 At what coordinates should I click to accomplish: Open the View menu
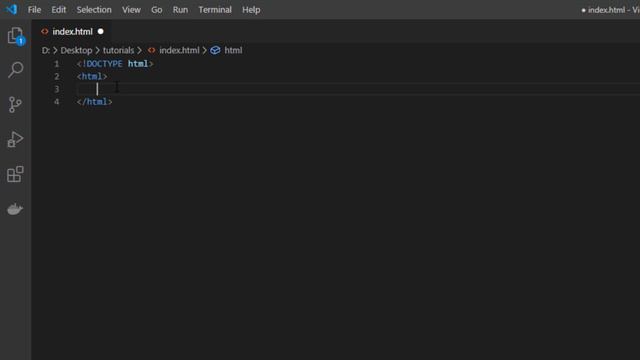pyautogui.click(x=131, y=9)
